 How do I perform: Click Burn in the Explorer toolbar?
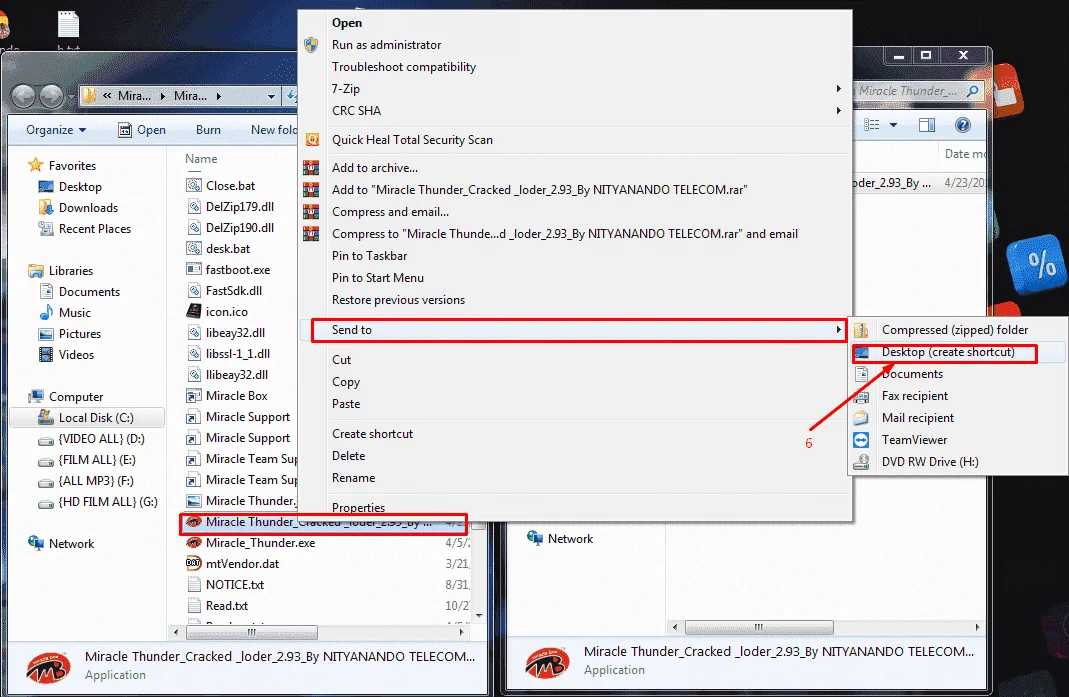coord(208,130)
